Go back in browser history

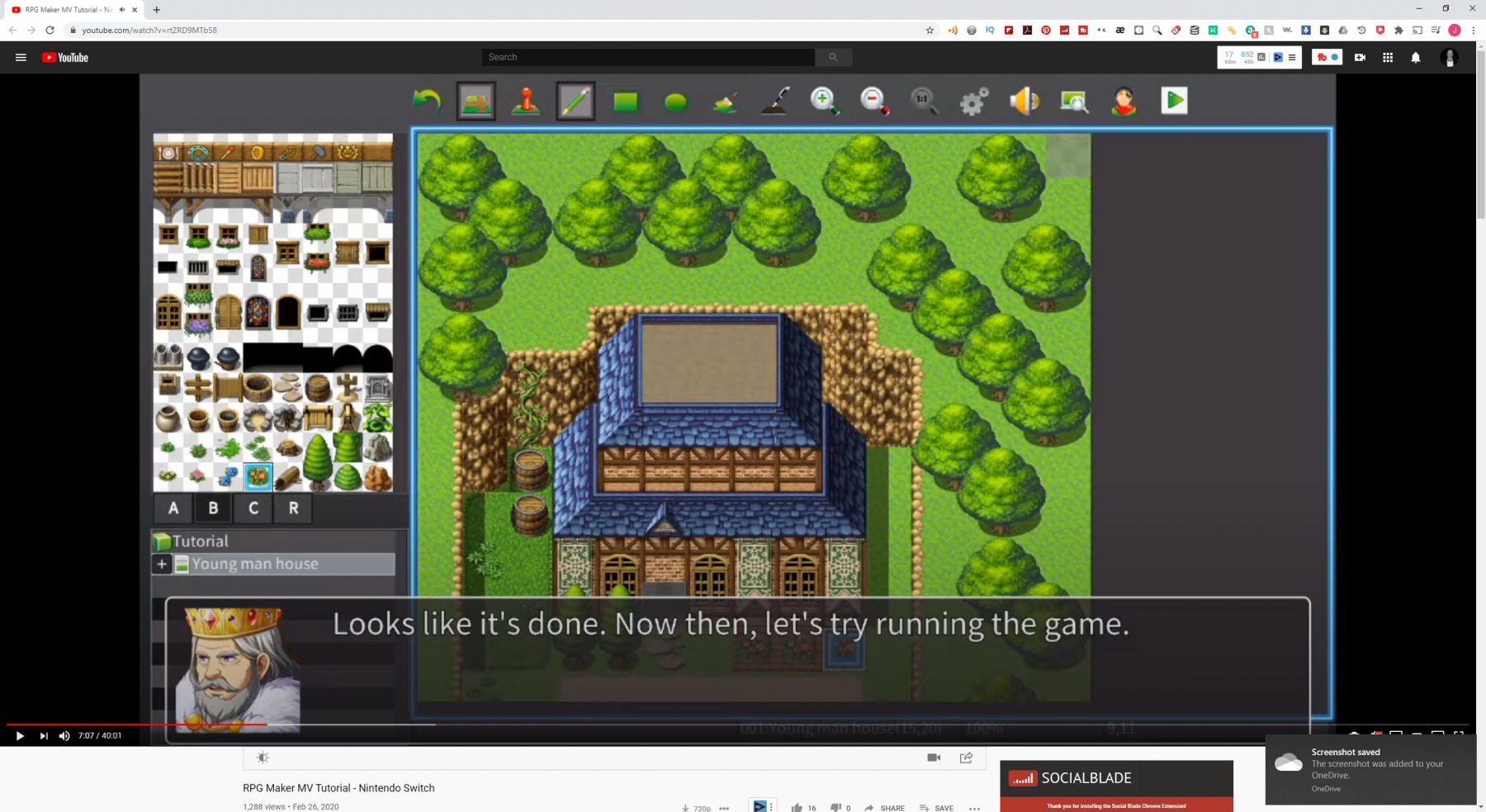tap(12, 31)
